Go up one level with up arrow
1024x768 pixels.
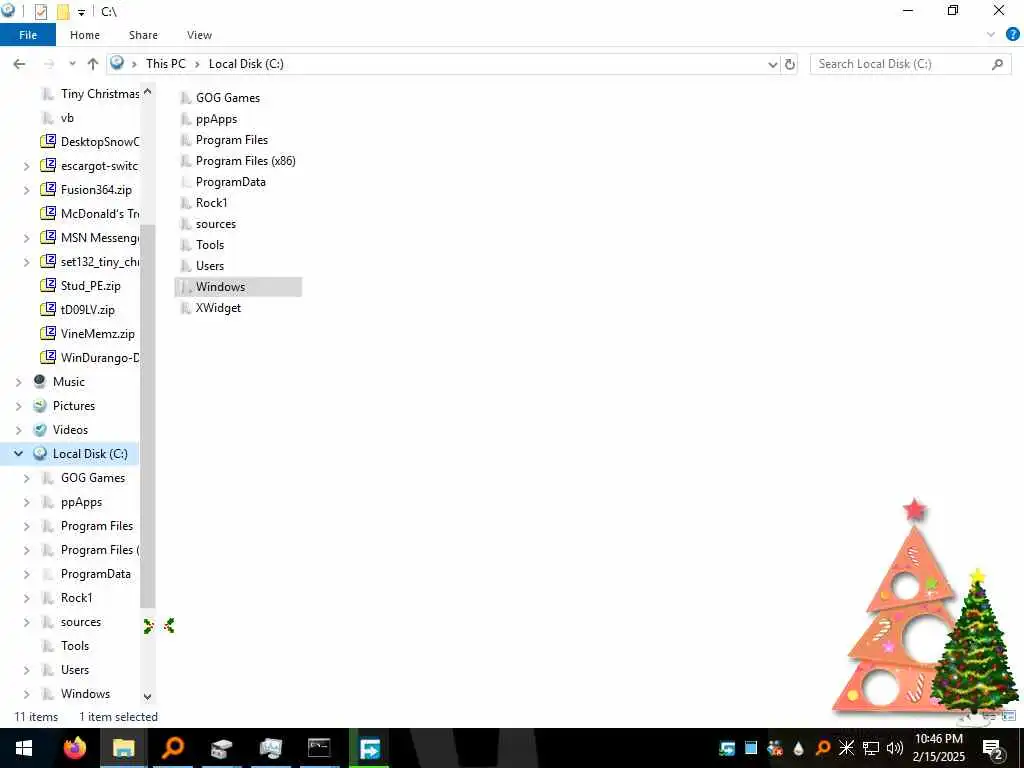pos(93,64)
